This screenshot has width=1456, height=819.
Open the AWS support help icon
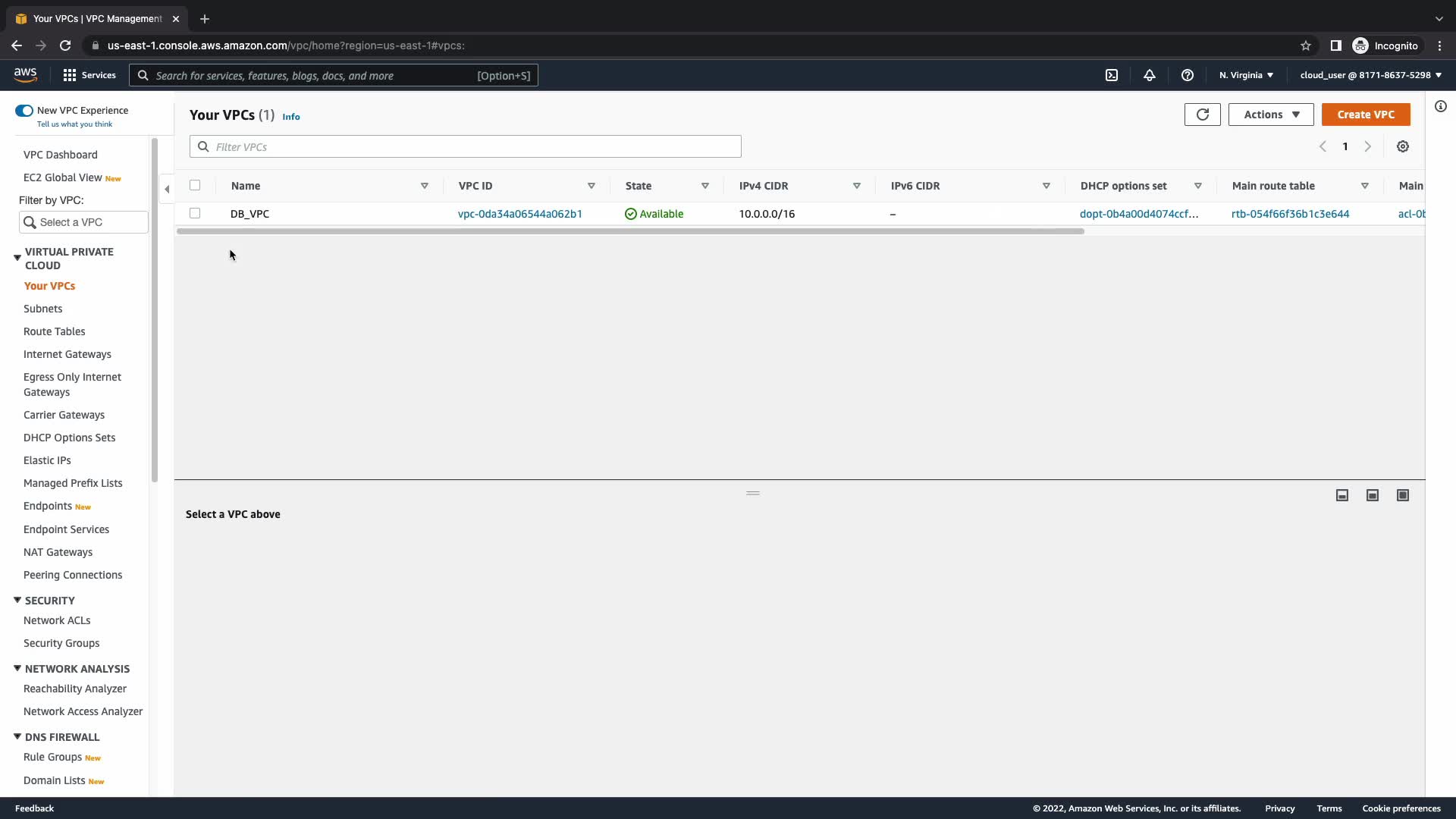click(1188, 75)
